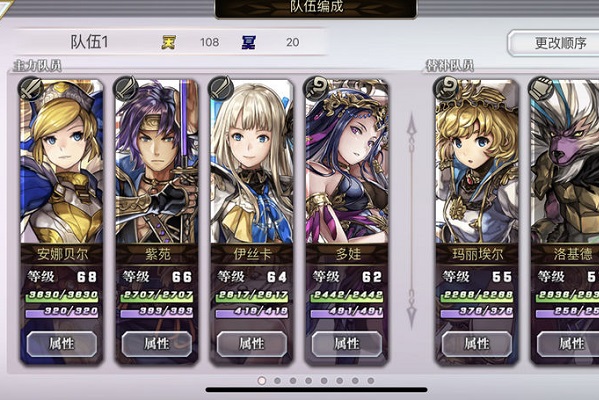Tap the 队伍编成 title banner
Screen dimensions: 599x400
[x=316, y=8]
